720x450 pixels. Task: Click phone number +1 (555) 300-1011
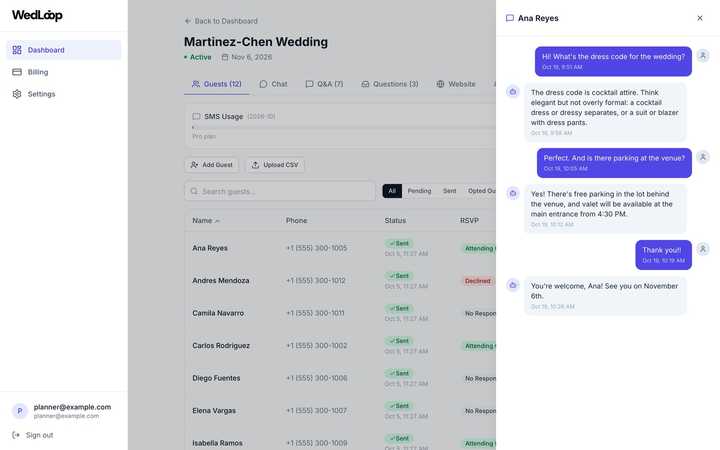pyautogui.click(x=315, y=313)
